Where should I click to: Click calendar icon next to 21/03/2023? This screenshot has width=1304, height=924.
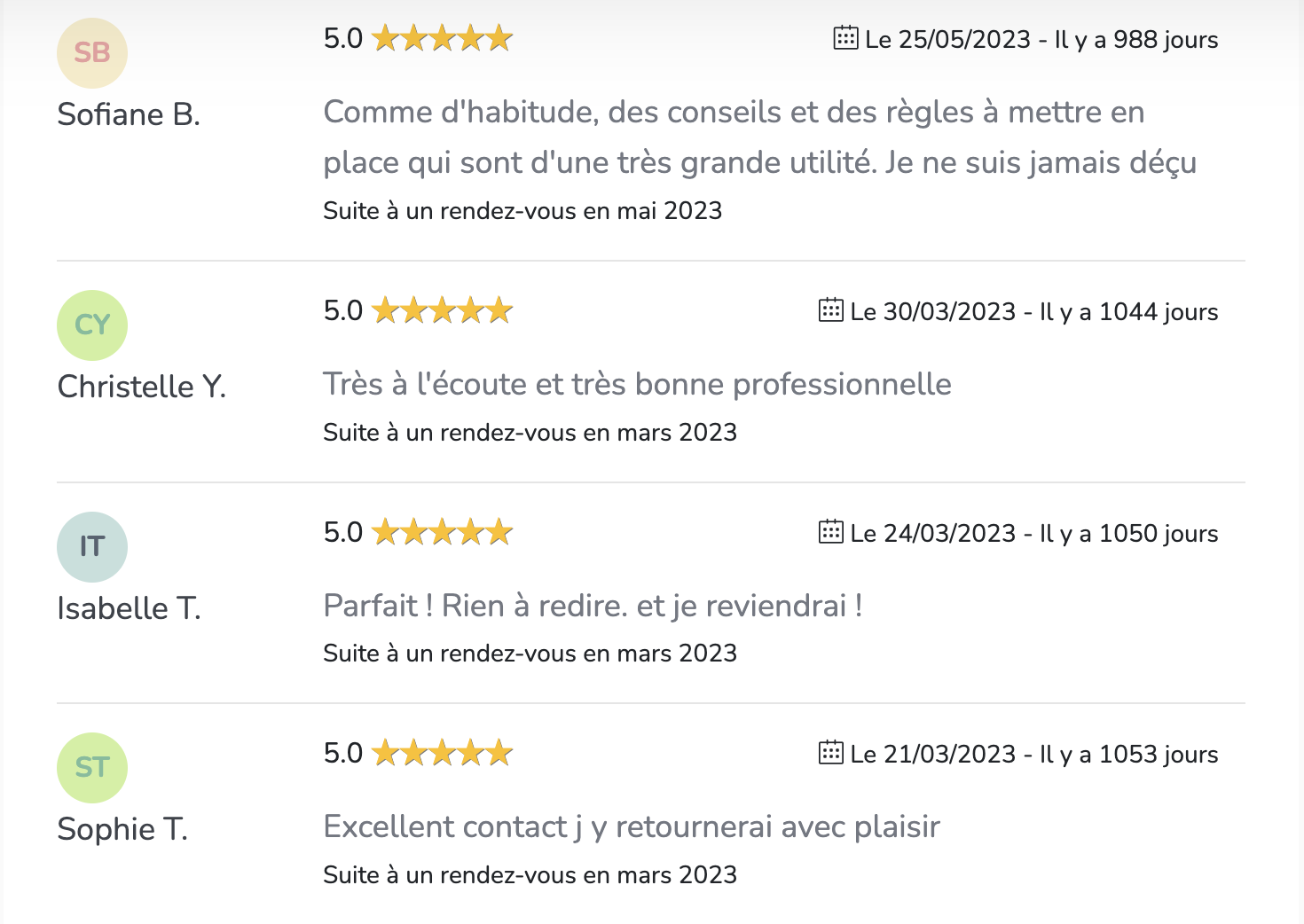coord(830,753)
